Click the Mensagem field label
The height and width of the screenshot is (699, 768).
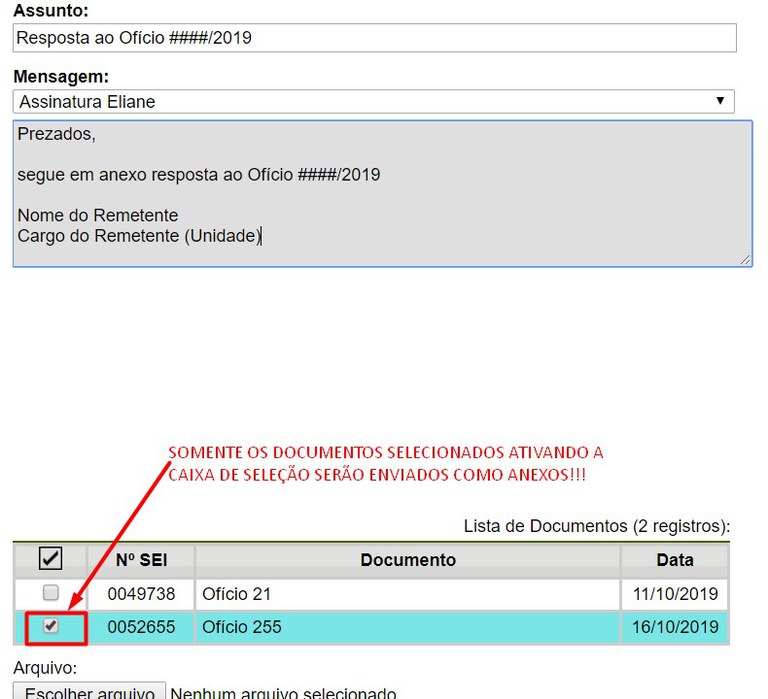61,76
